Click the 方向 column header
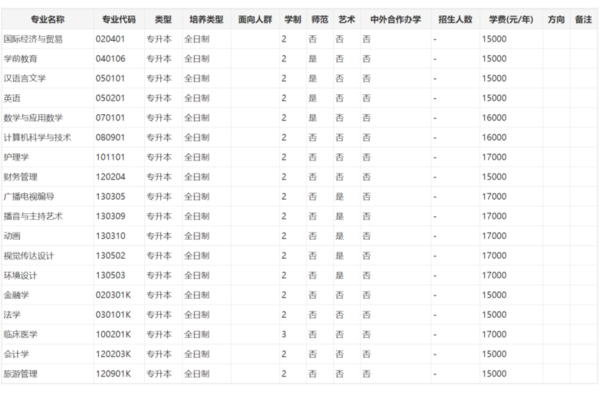This screenshot has width=609, height=401. point(556,19)
